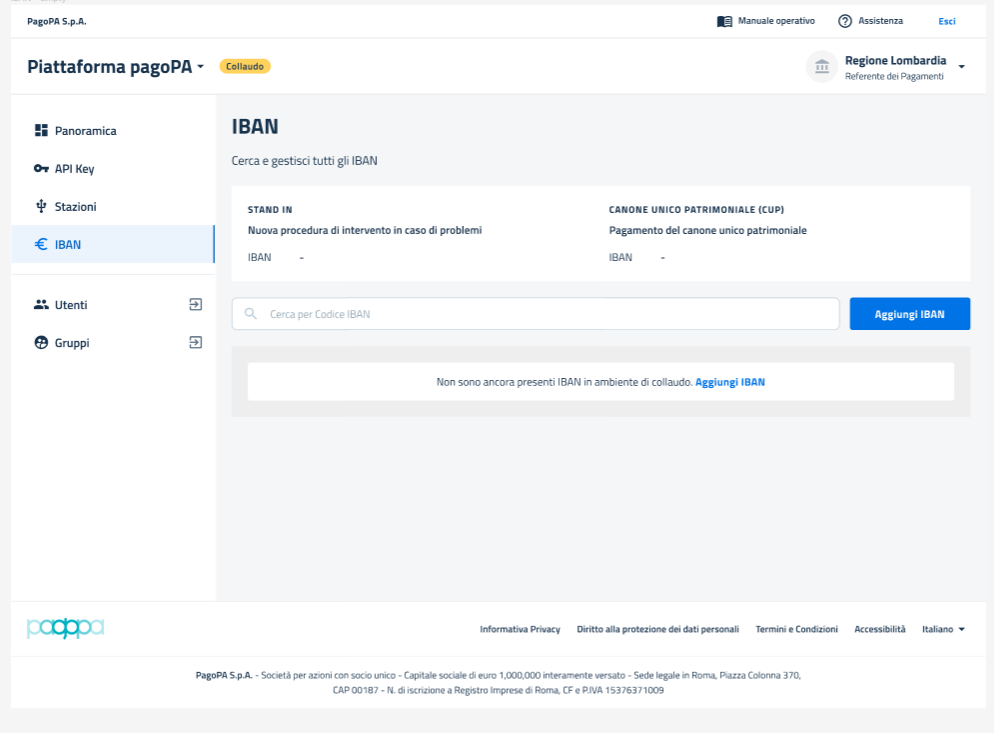Click the Manuale operativo book icon
This screenshot has height=733, width=994.
[x=724, y=21]
